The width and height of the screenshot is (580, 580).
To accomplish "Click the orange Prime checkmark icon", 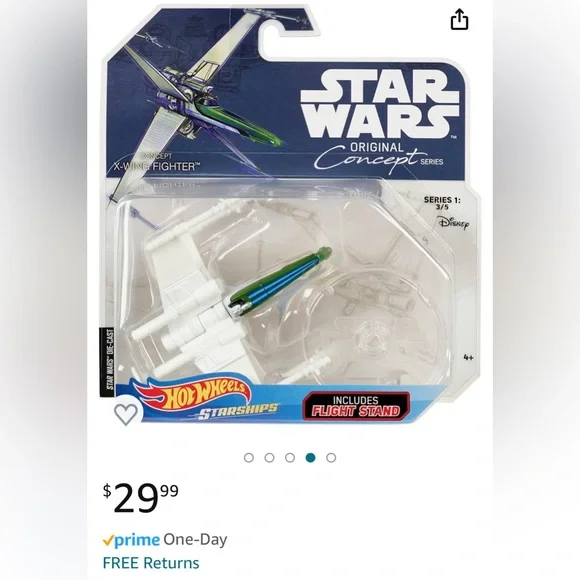I will (108, 540).
